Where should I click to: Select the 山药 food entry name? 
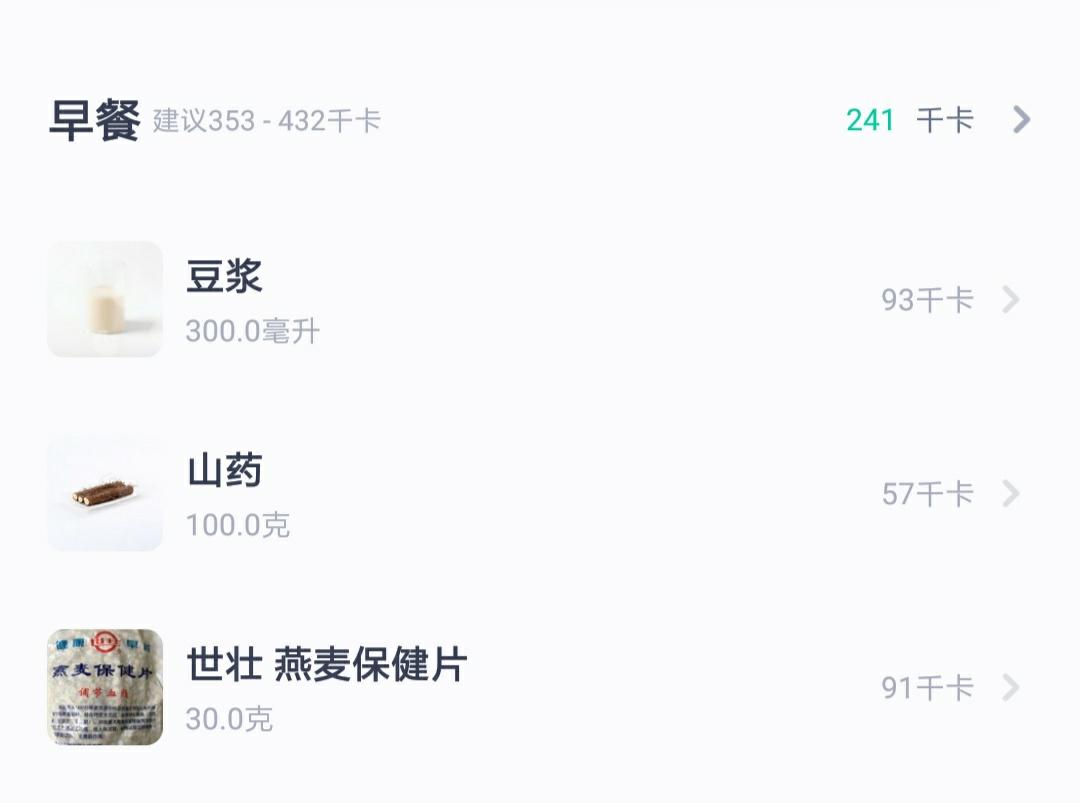tap(224, 471)
